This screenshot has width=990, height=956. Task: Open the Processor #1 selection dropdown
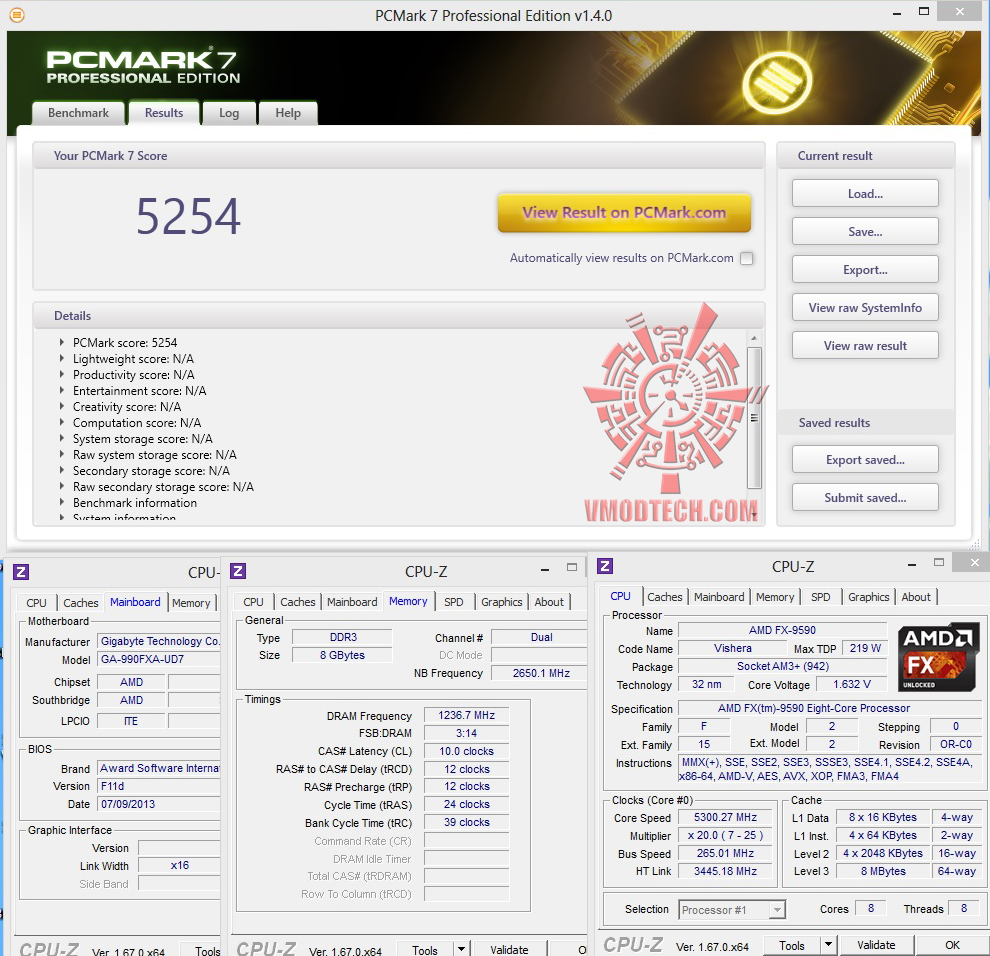(x=777, y=910)
